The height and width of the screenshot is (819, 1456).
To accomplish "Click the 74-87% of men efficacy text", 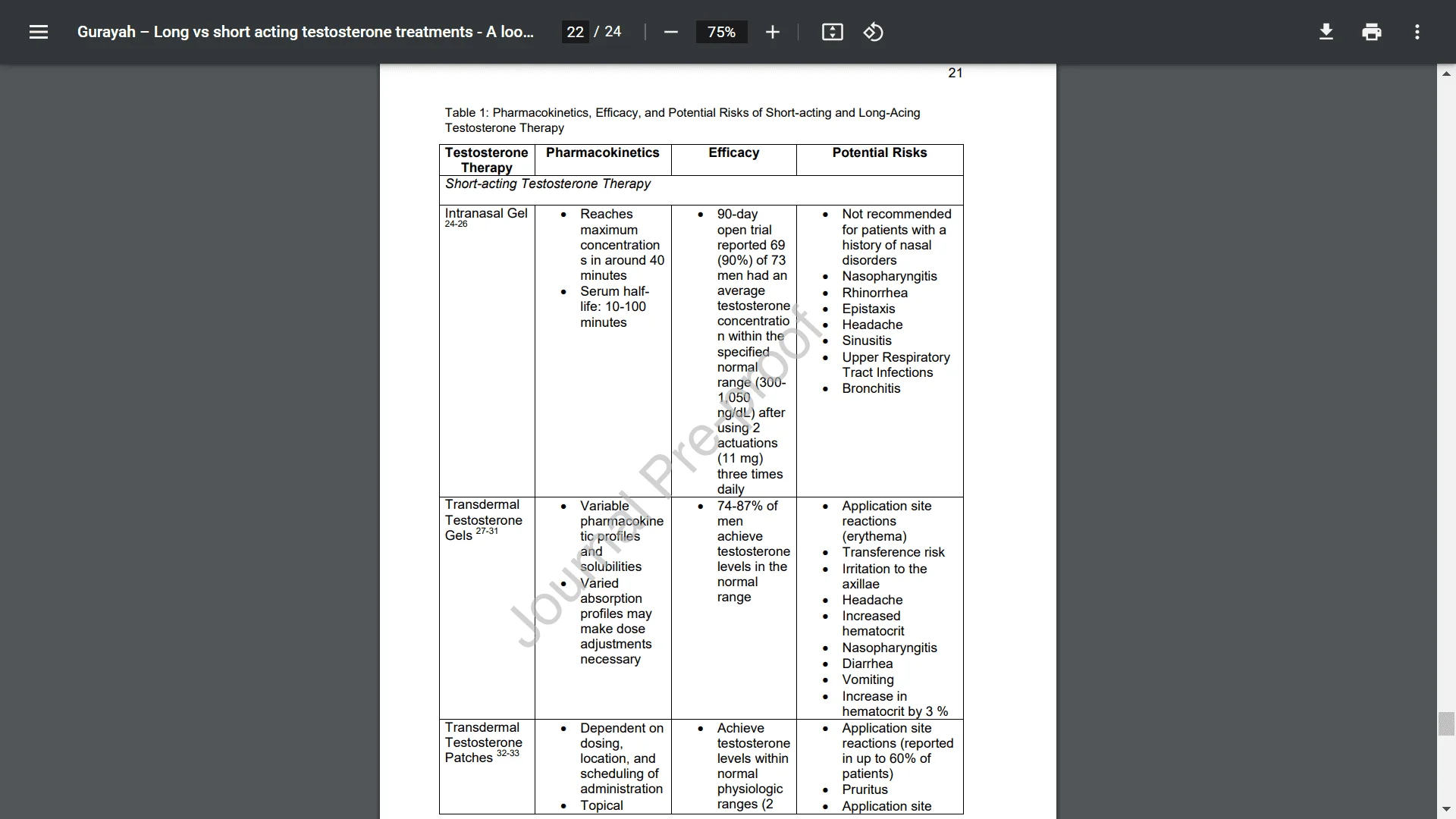I will (x=753, y=551).
